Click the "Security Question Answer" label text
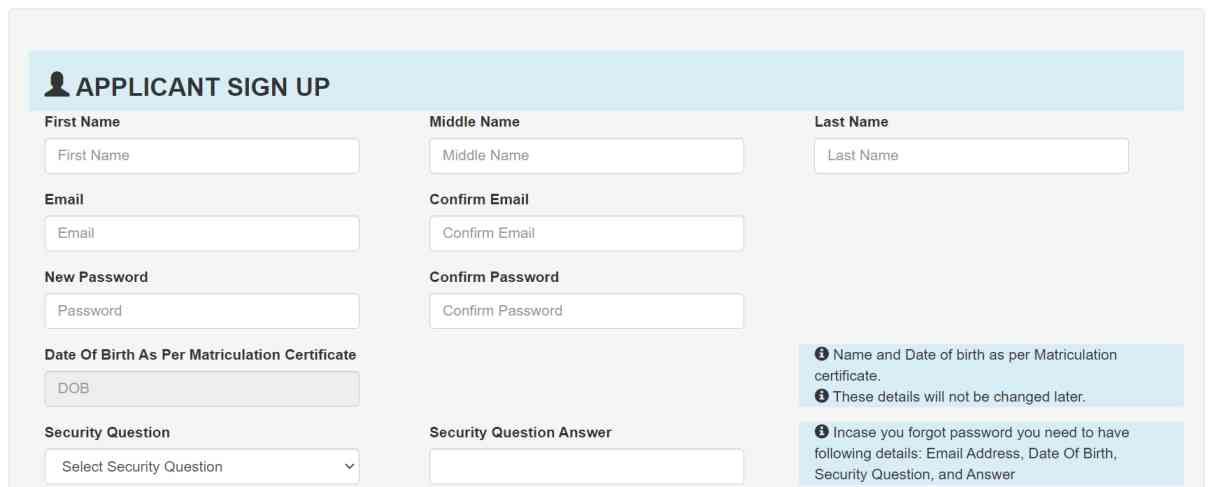 tap(520, 433)
